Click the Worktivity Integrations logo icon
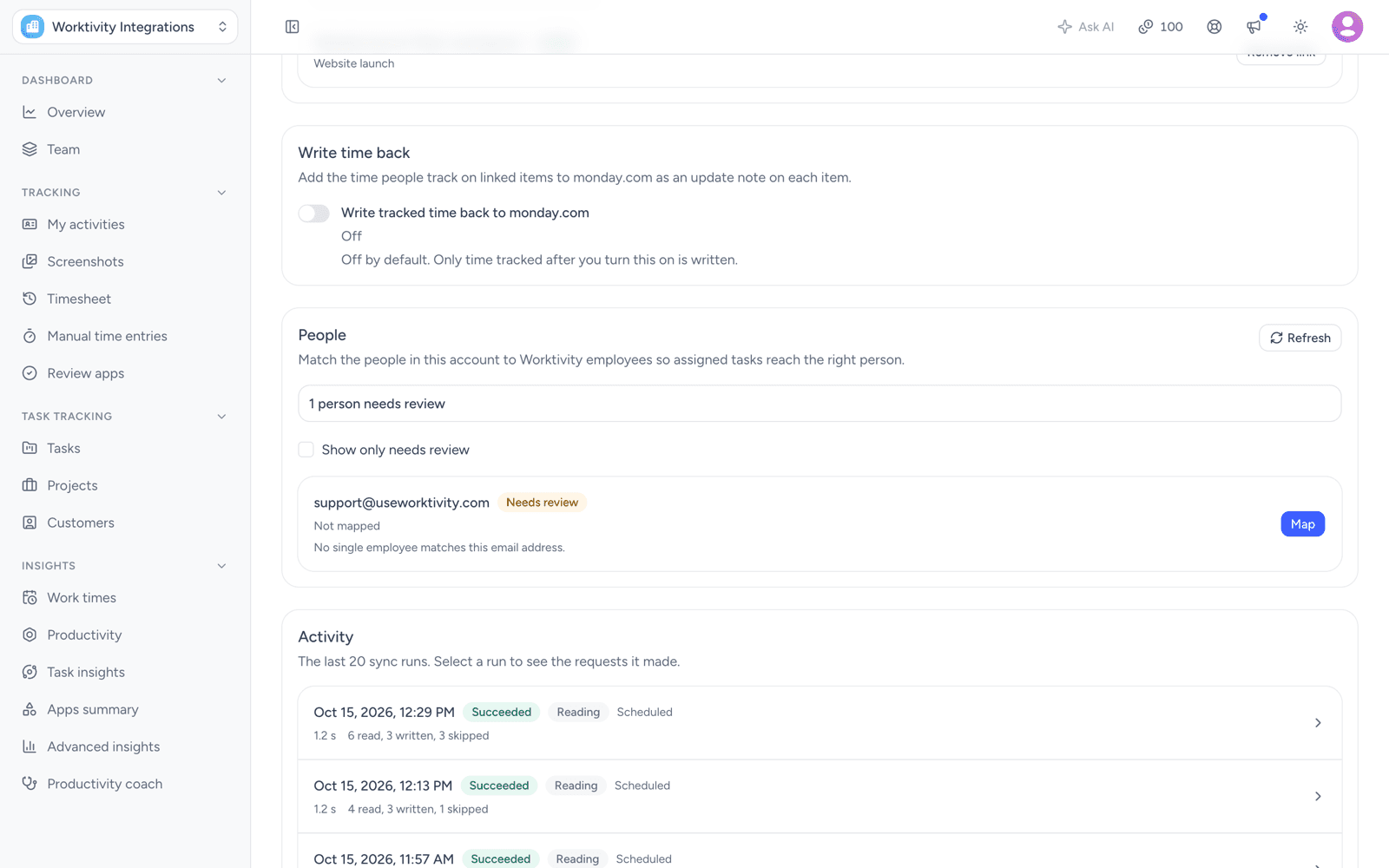1389x868 pixels. 33,27
